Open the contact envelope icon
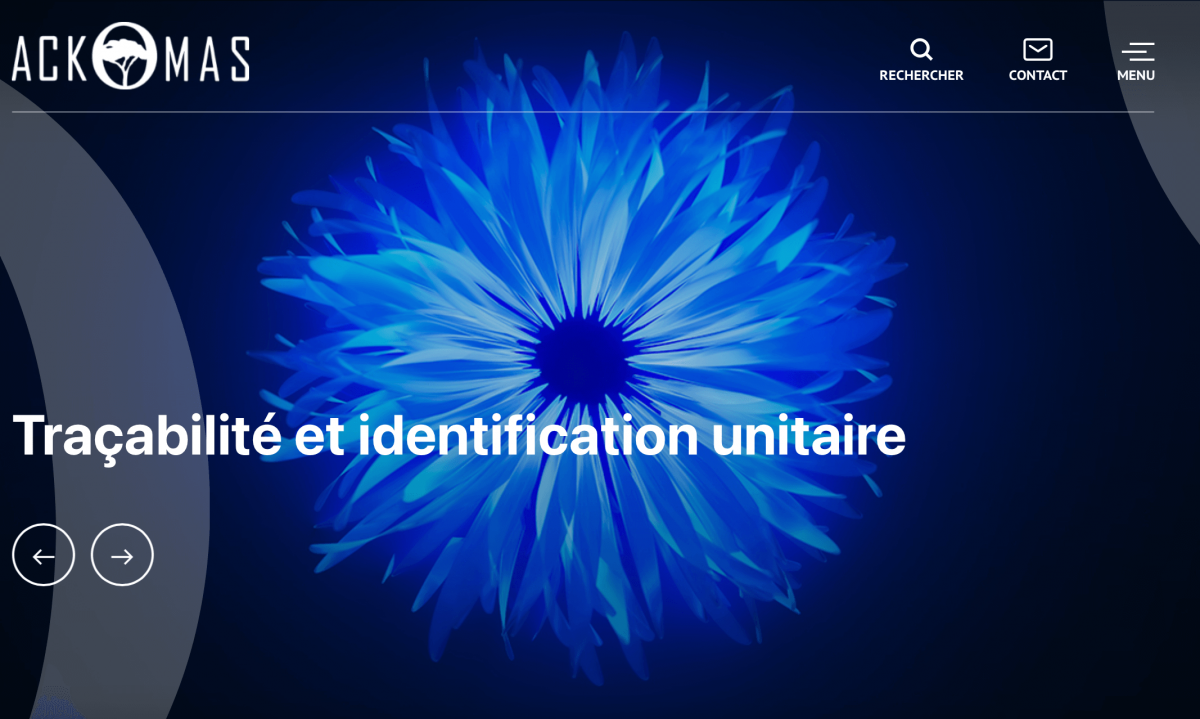This screenshot has height=719, width=1200. pos(1038,49)
